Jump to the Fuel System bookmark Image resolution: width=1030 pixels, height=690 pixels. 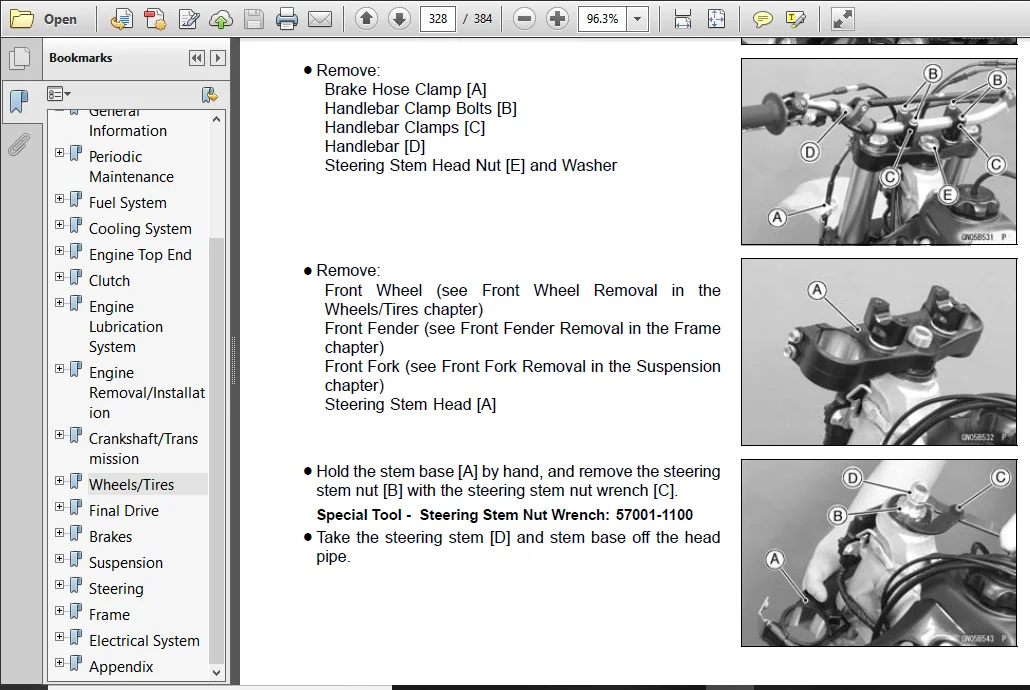(127, 203)
